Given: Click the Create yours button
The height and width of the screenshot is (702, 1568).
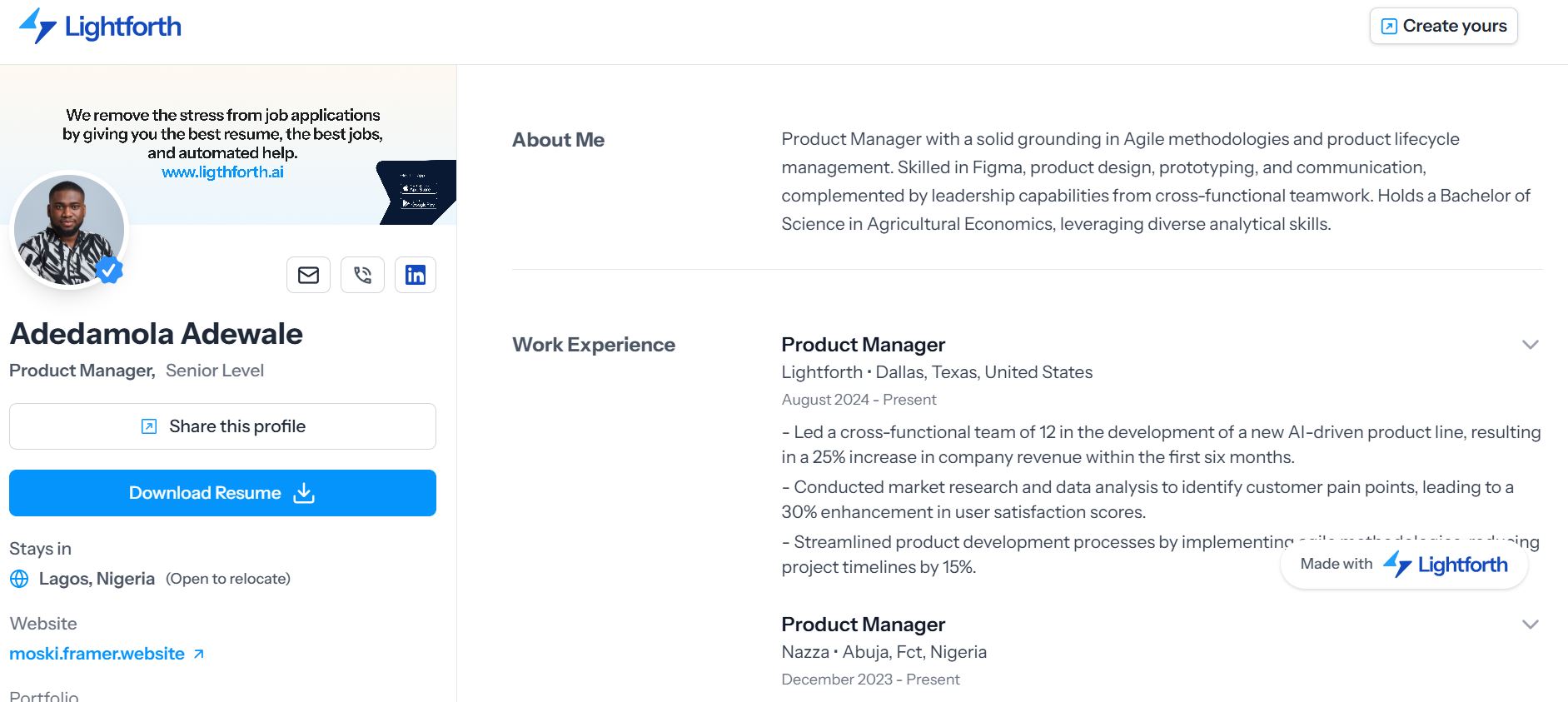Looking at the screenshot, I should coord(1443,25).
